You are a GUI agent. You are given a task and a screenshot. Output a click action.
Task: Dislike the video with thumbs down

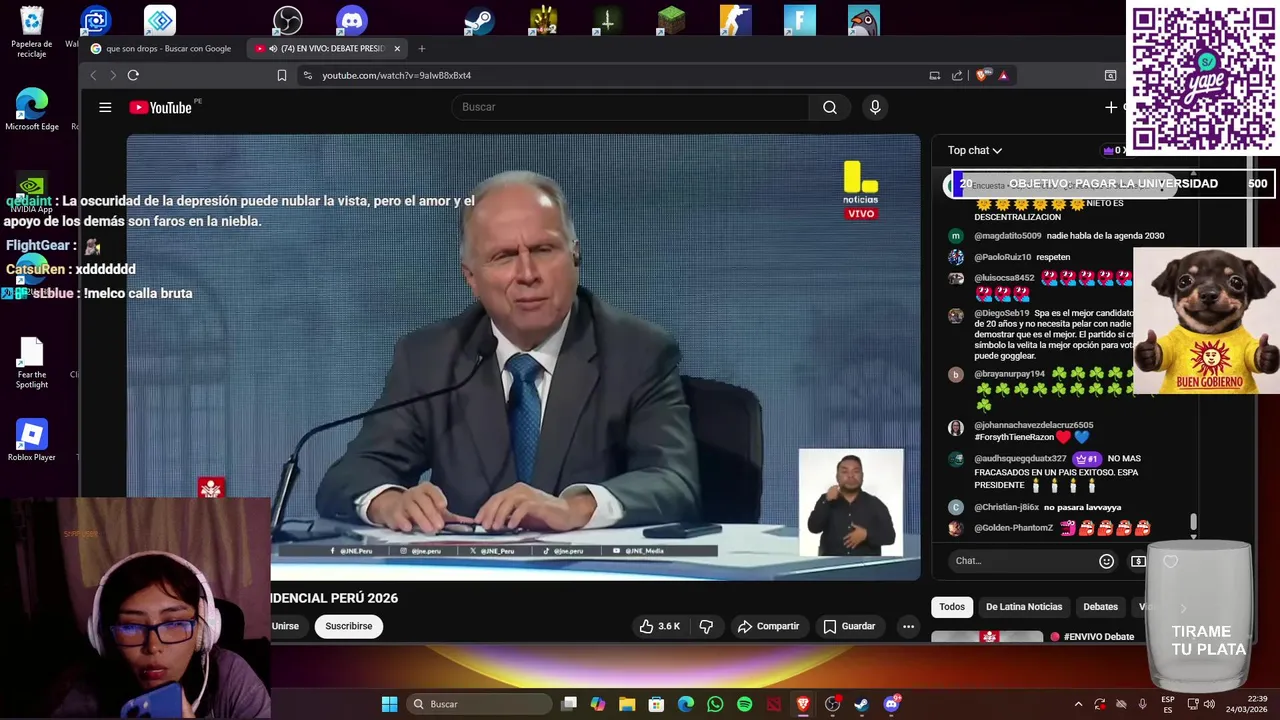706,626
